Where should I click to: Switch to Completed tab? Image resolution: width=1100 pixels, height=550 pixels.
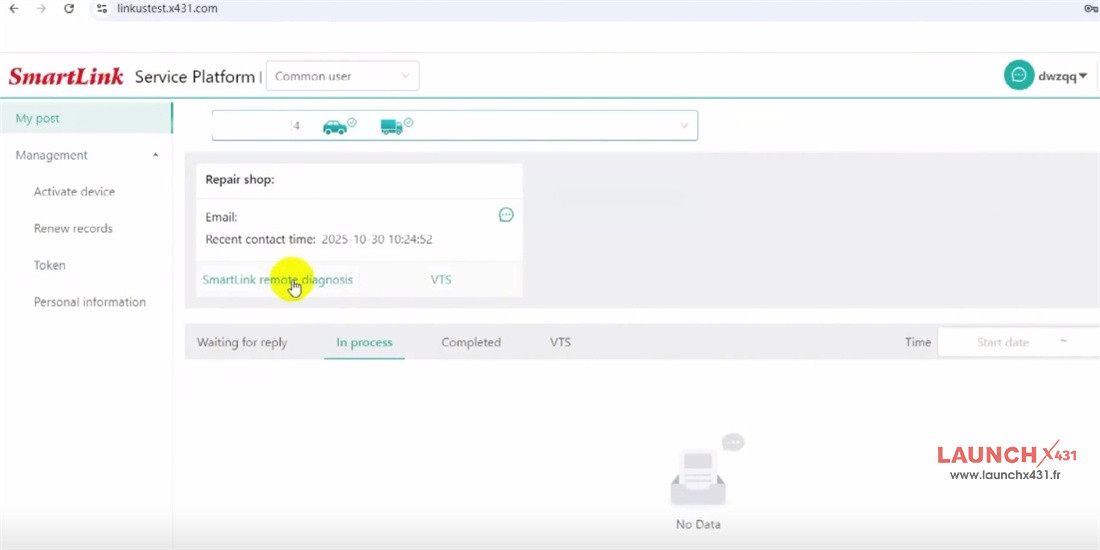[471, 342]
